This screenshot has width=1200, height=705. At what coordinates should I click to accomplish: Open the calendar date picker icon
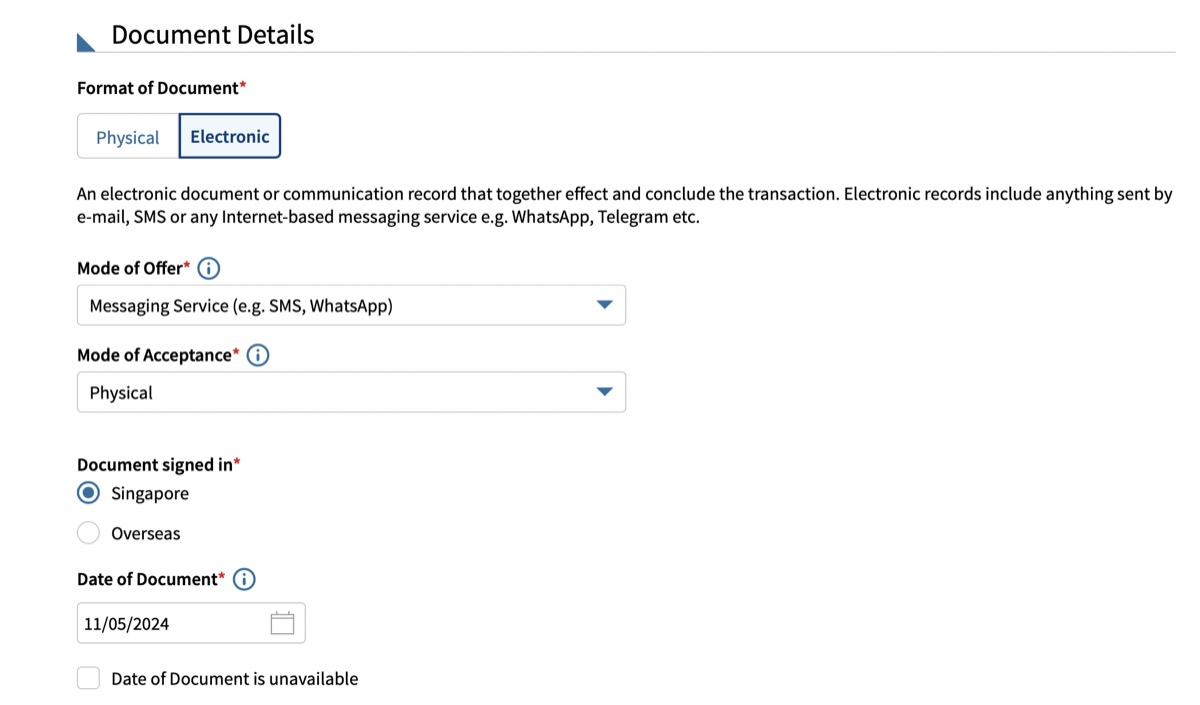tap(283, 623)
